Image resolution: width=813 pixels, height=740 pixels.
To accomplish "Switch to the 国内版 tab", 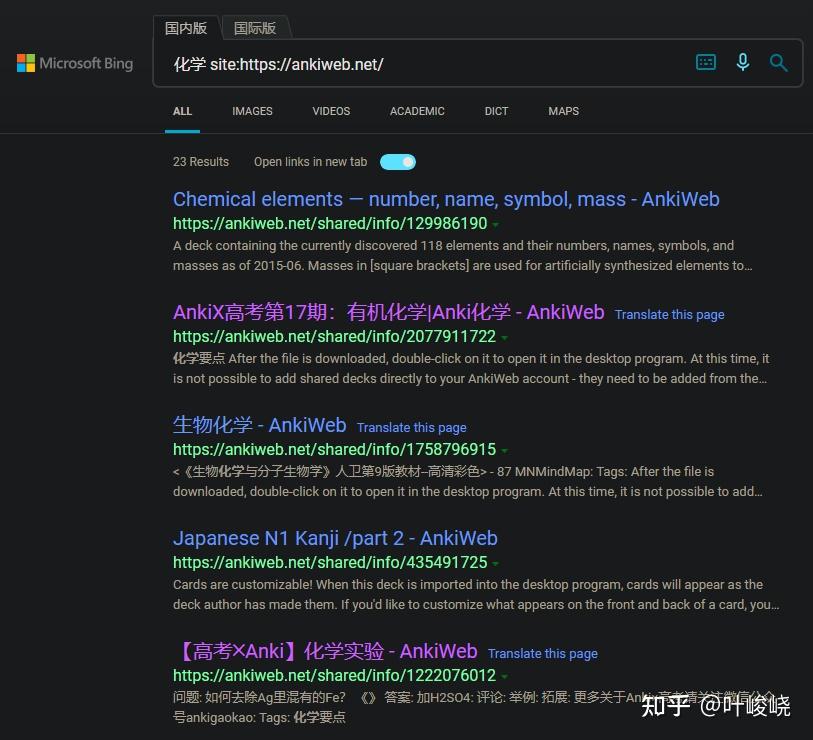I will (186, 27).
